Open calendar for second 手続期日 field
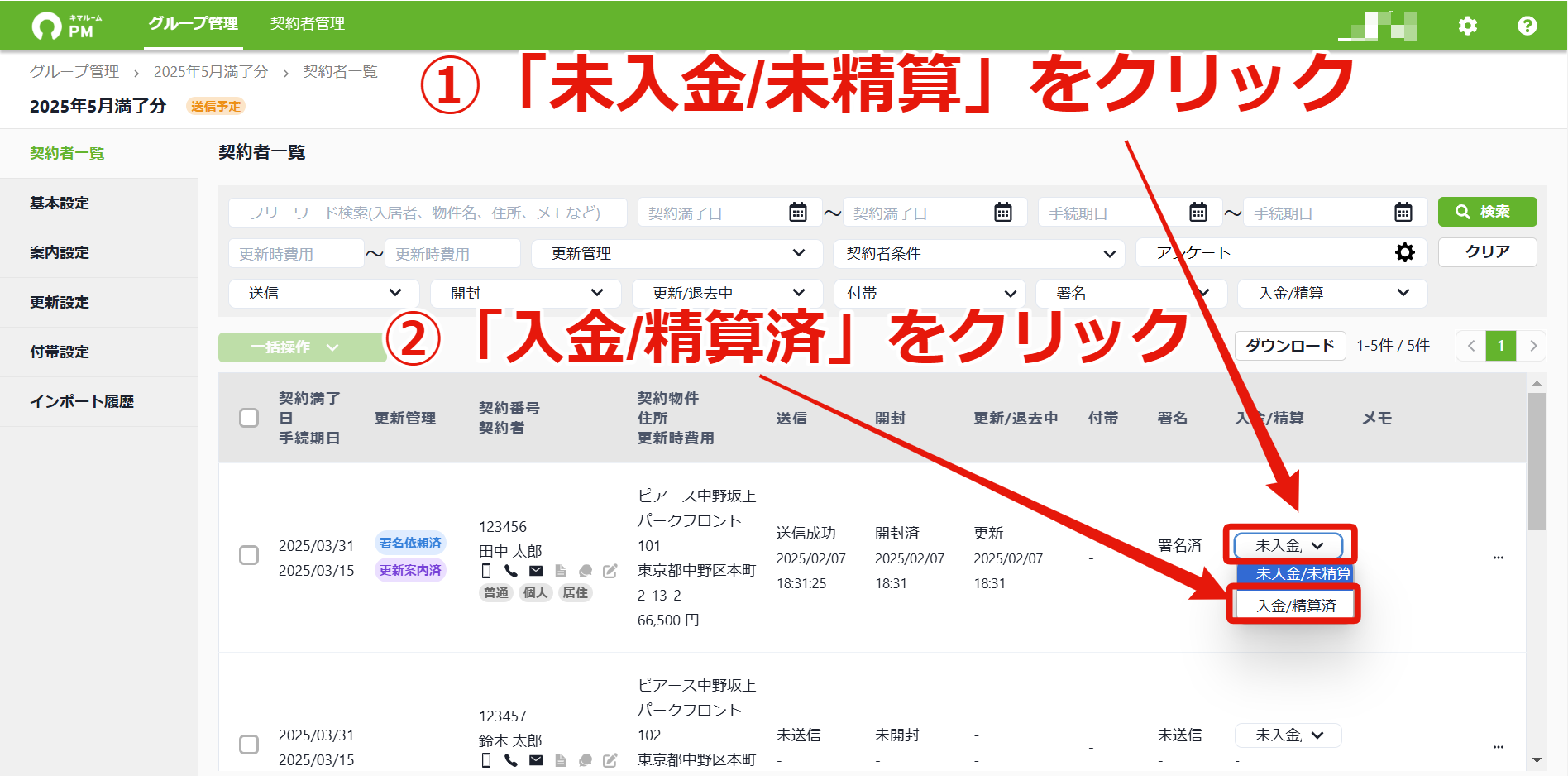 (1403, 213)
